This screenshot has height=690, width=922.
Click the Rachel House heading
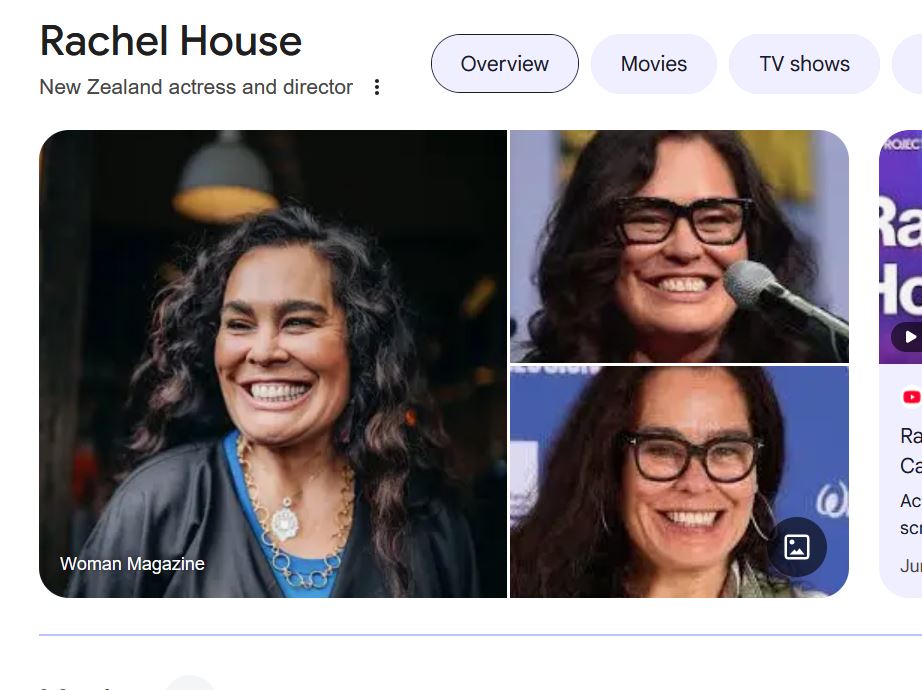pos(171,41)
